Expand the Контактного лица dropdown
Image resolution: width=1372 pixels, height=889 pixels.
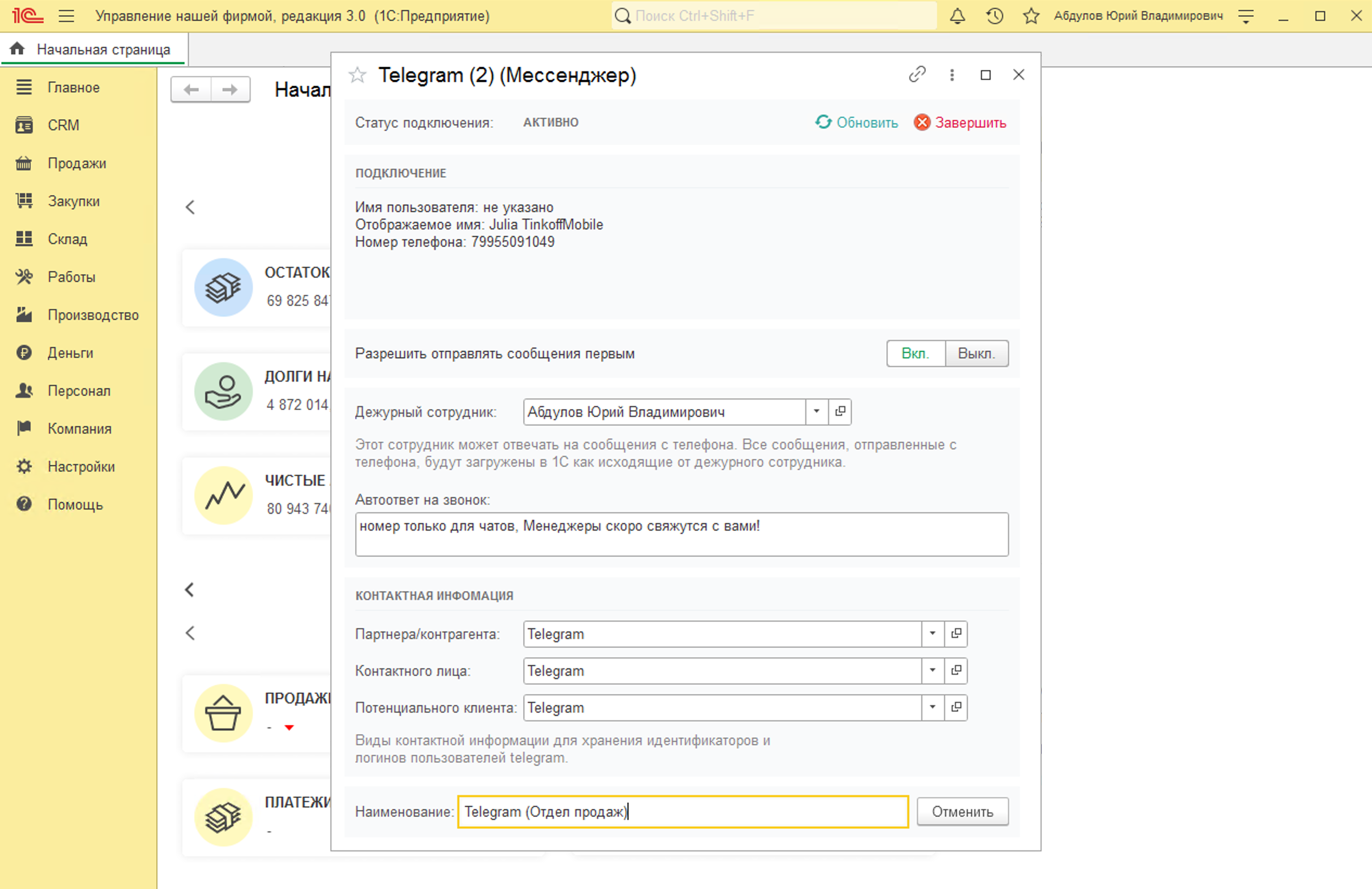(932, 671)
